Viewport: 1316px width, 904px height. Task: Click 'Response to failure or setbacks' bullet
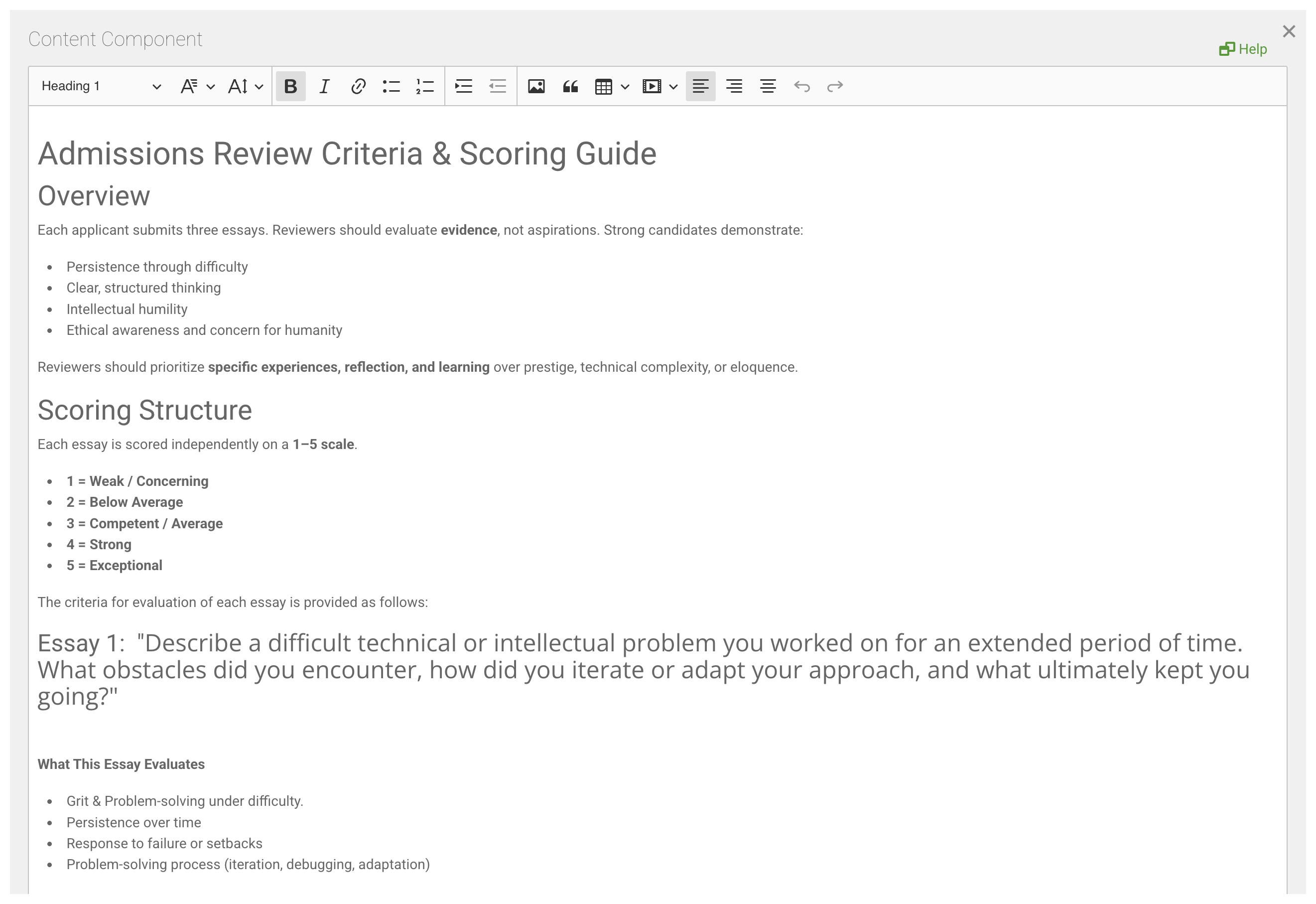click(164, 843)
